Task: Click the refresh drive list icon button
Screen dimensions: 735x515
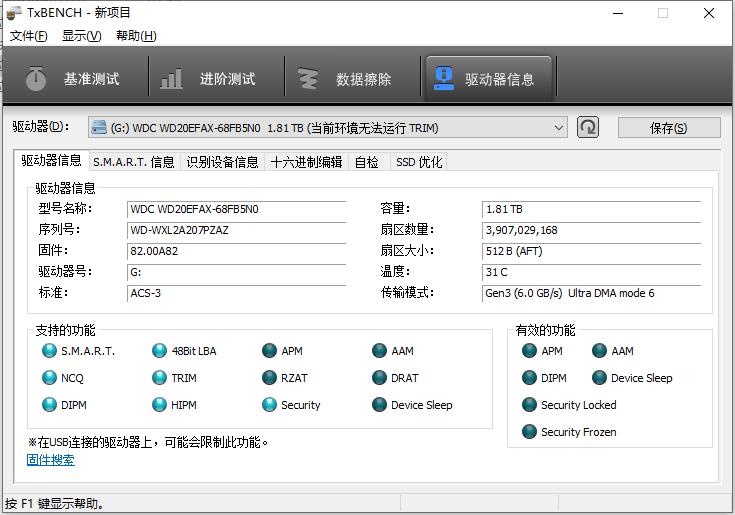Action: (x=588, y=127)
